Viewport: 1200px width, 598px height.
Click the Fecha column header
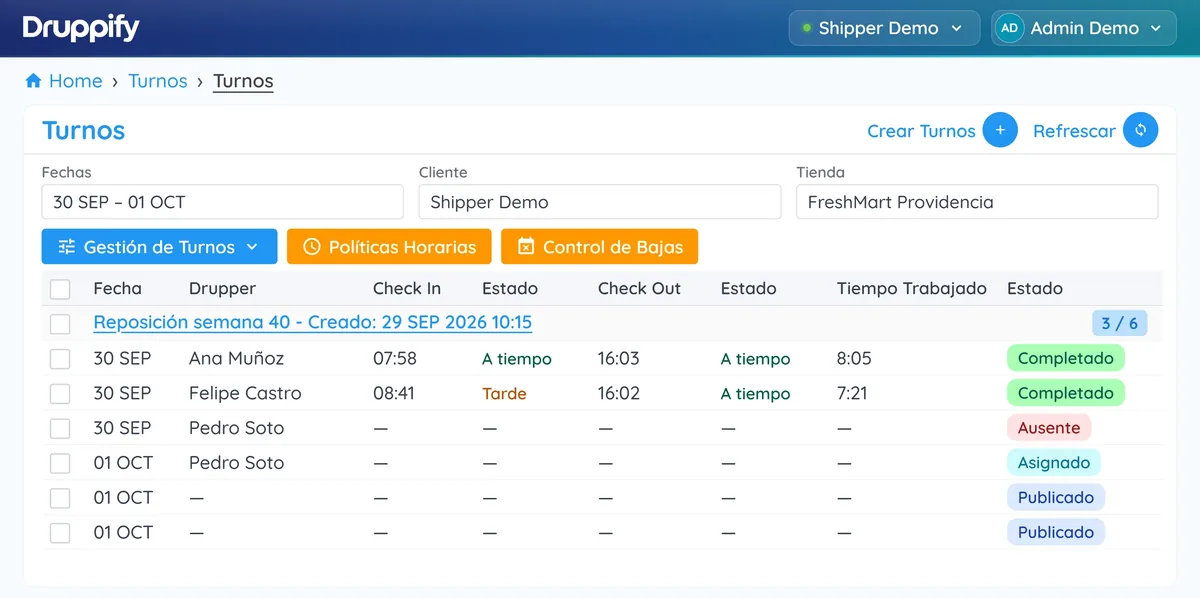pyautogui.click(x=118, y=288)
